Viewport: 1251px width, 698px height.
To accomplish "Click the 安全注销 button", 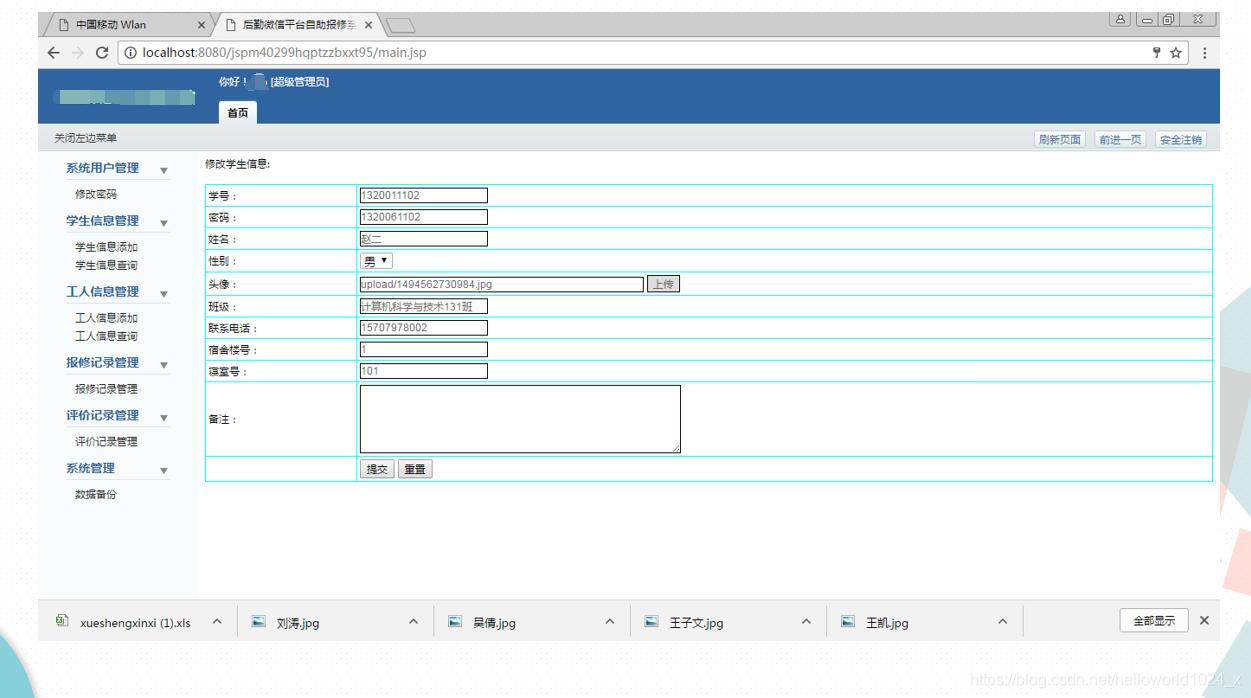I will click(x=1181, y=140).
